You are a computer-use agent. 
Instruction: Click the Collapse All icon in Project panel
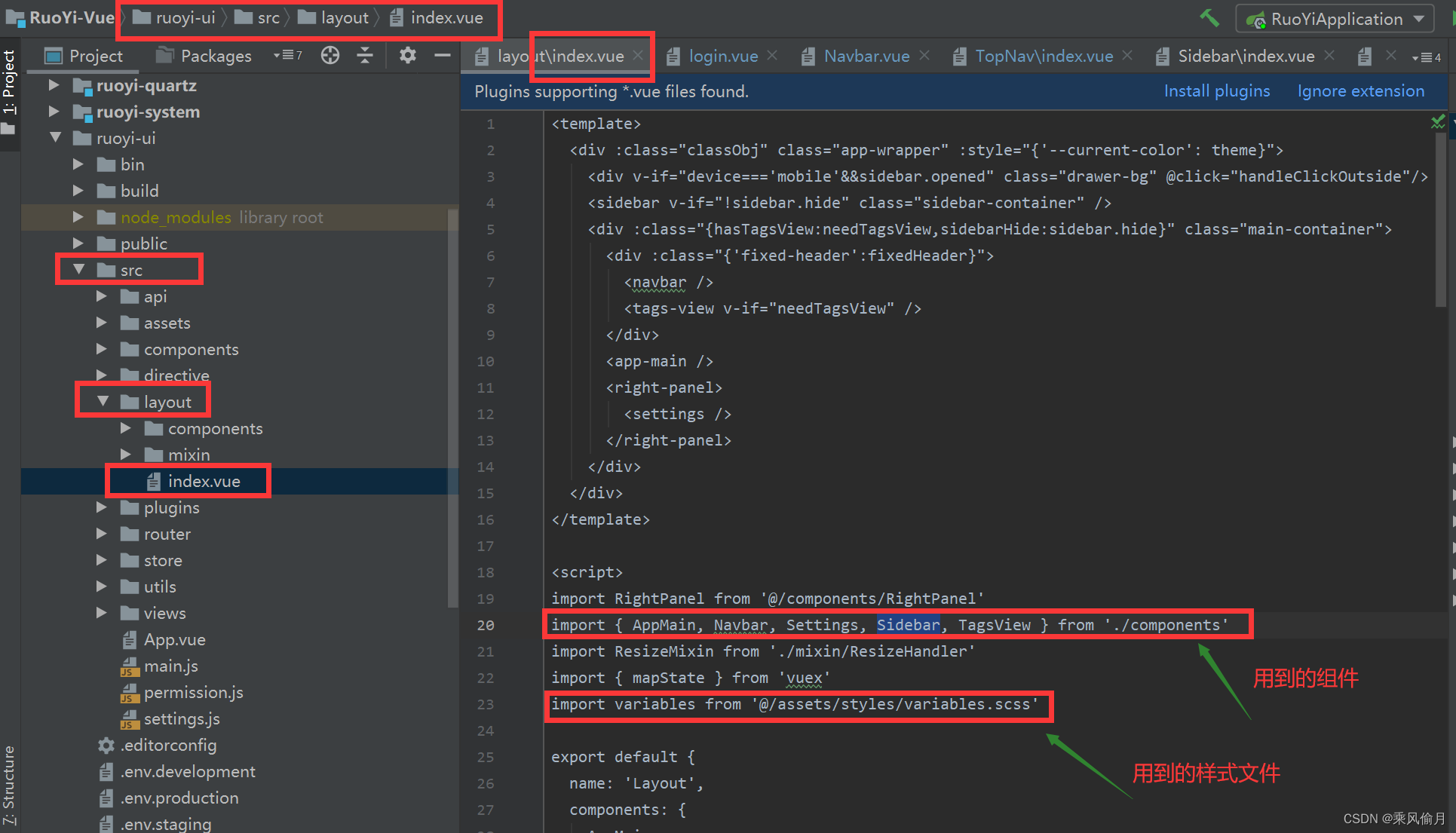[x=365, y=55]
